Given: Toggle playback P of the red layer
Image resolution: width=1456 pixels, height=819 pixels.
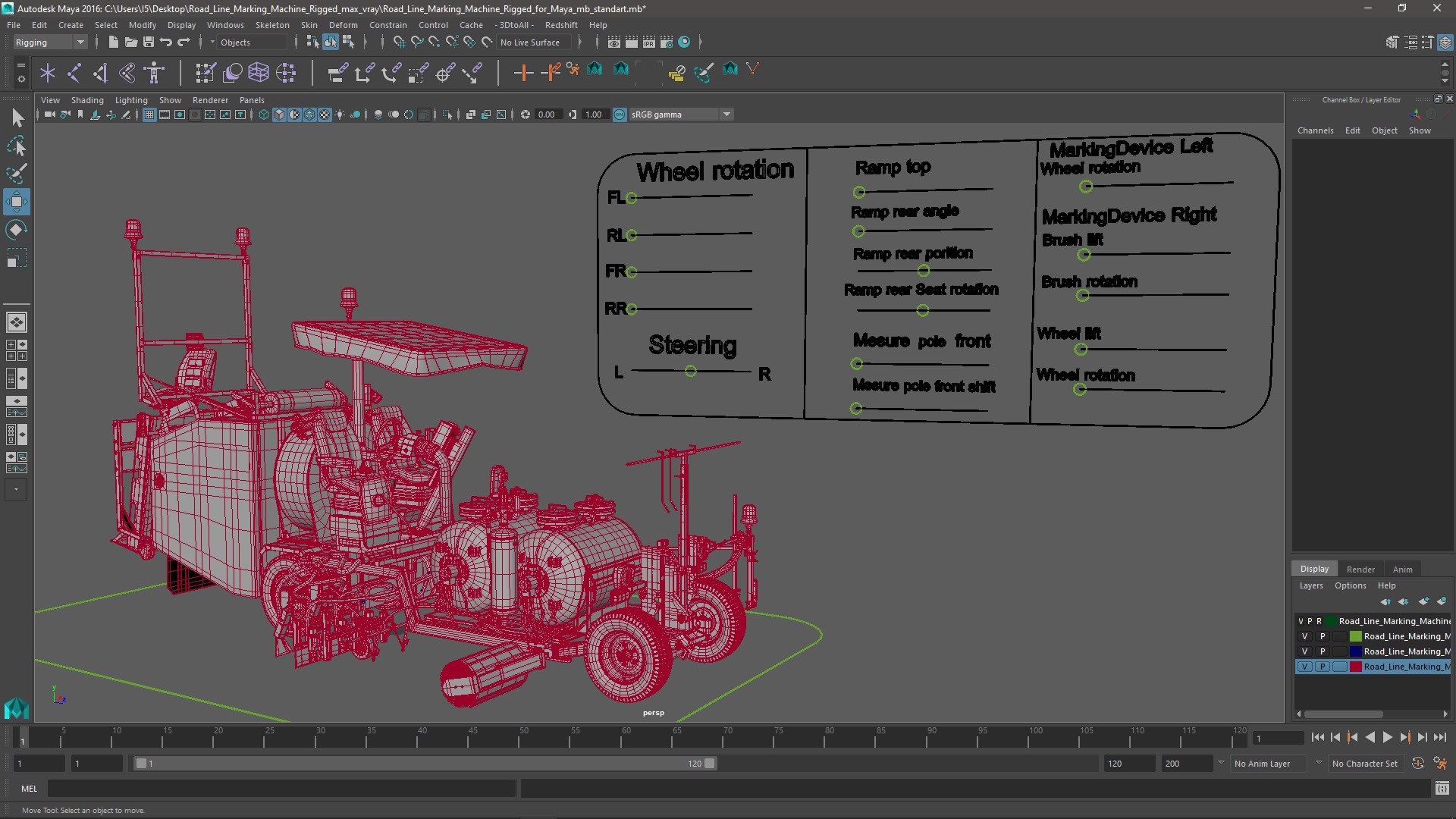Looking at the screenshot, I should click(1323, 667).
